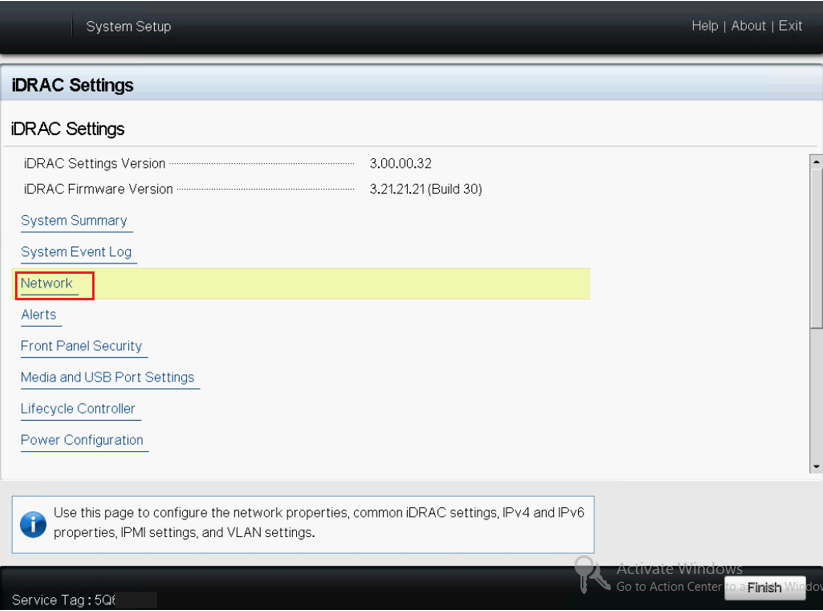
Task: Select iDRAC Settings Version value 3.00.00.32
Action: pyautogui.click(x=400, y=163)
